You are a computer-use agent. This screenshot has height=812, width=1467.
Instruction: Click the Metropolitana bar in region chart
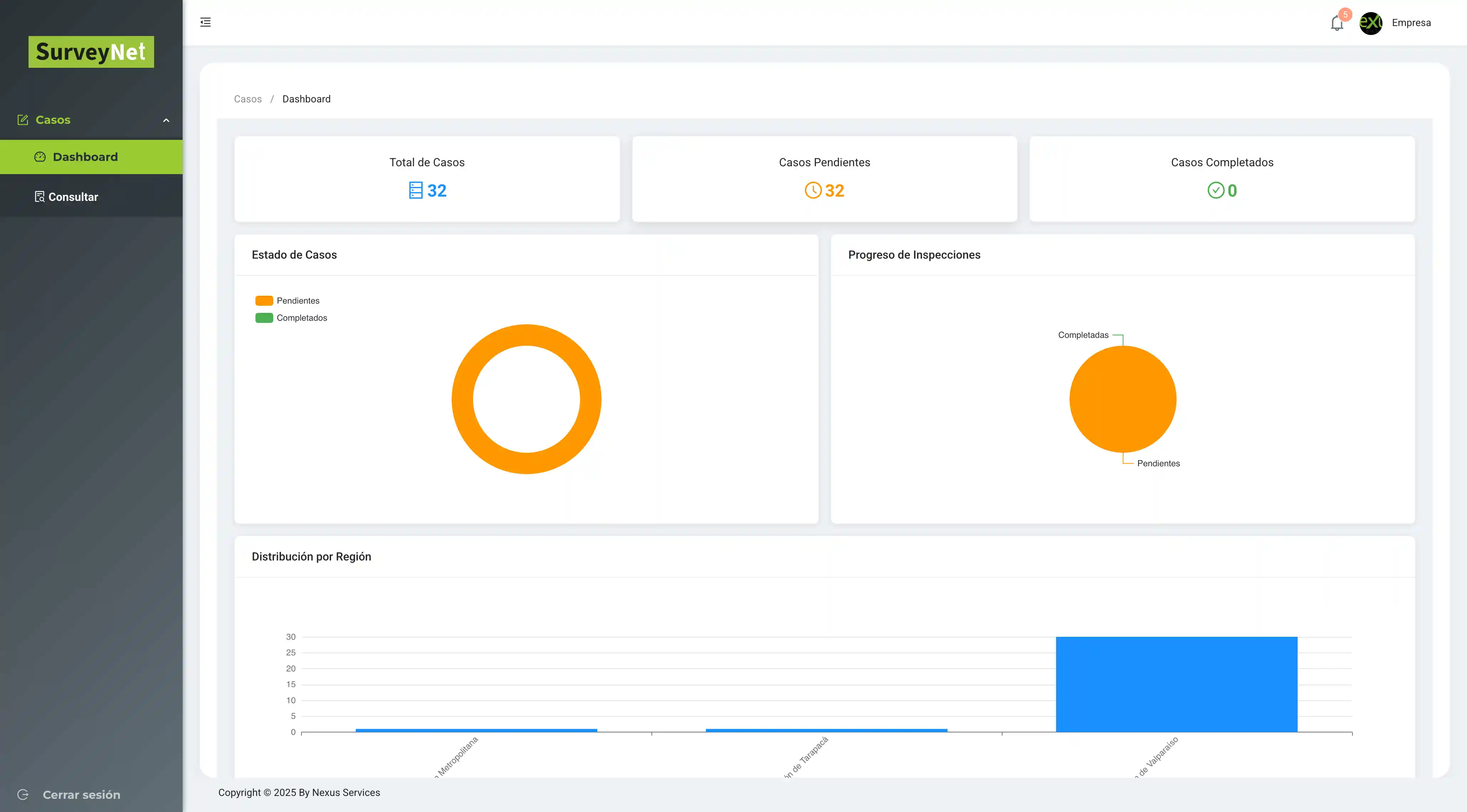[x=476, y=730]
